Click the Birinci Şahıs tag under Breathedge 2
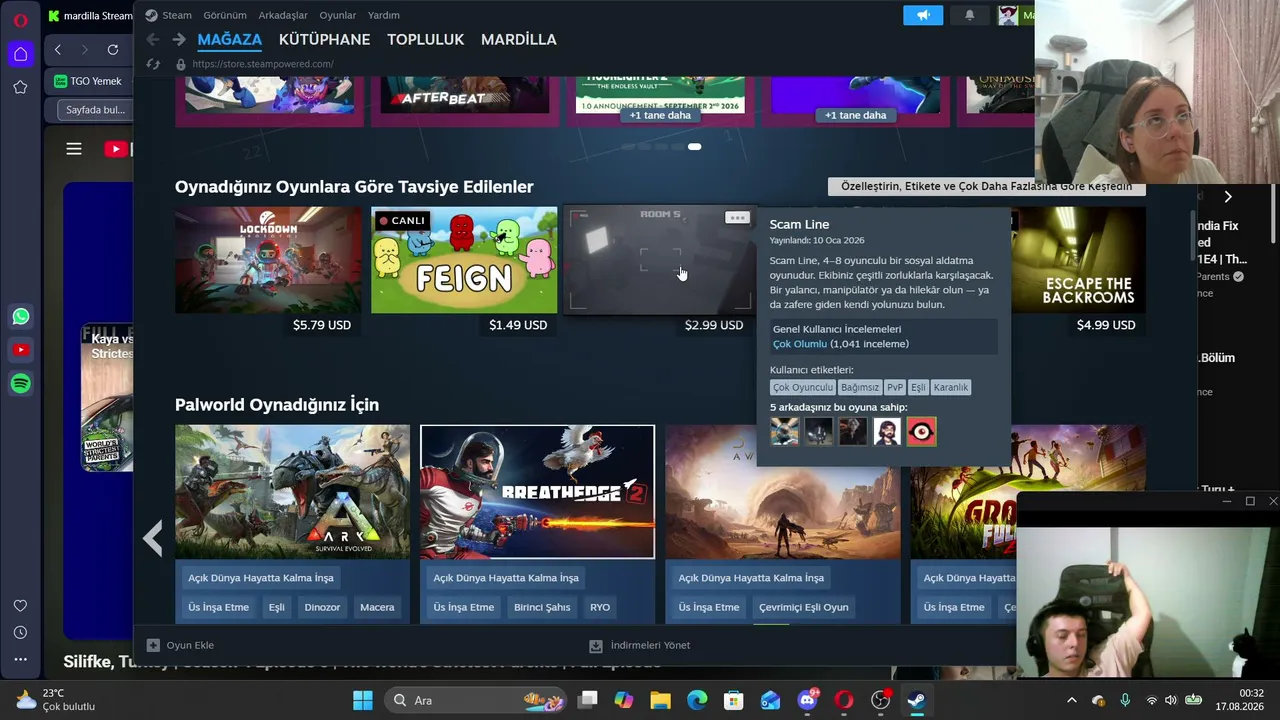The height and width of the screenshot is (720, 1280). click(542, 607)
